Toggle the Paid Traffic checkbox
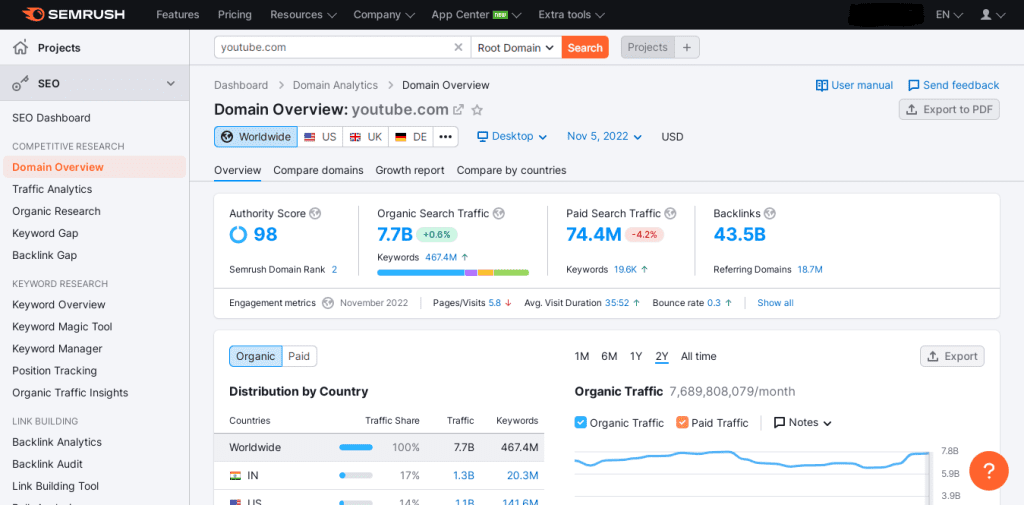1024x505 pixels. tap(682, 423)
